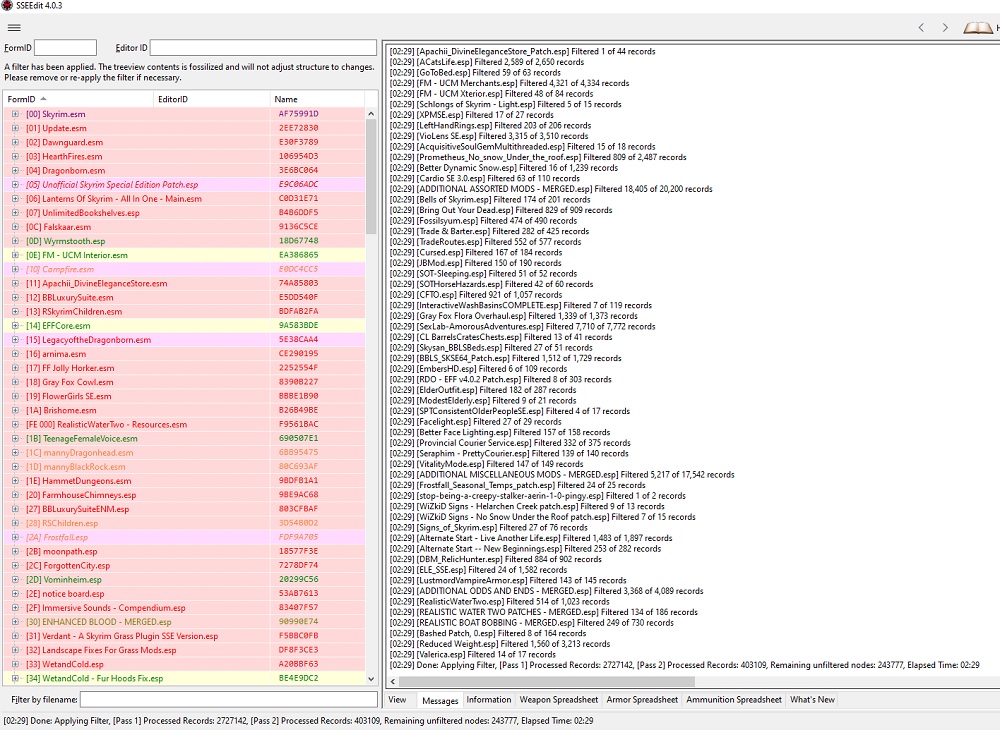Select RealisticWaterTwo - Resources.esm row
This screenshot has width=1000, height=730.
click(184, 424)
